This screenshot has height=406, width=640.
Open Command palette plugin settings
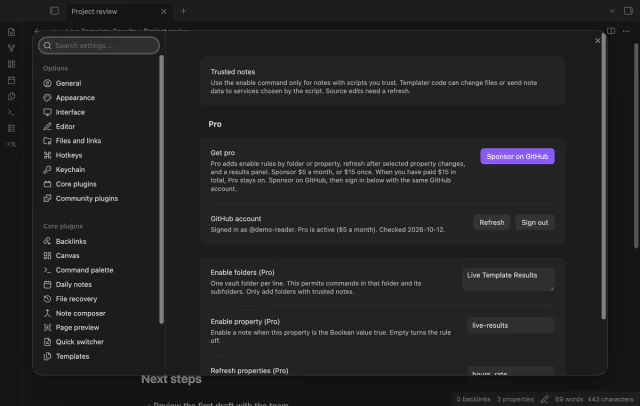click(x=78, y=270)
